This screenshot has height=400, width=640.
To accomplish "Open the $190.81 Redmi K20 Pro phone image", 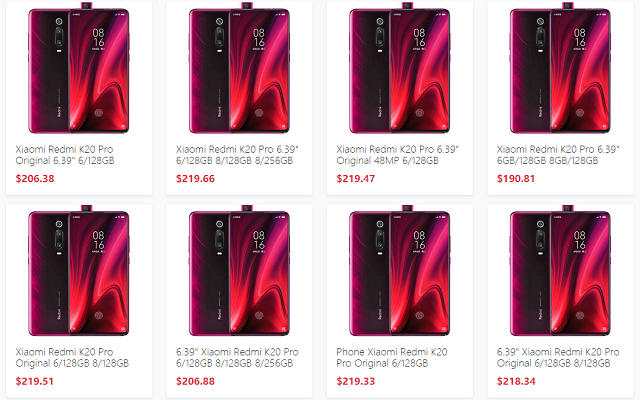I will point(560,68).
